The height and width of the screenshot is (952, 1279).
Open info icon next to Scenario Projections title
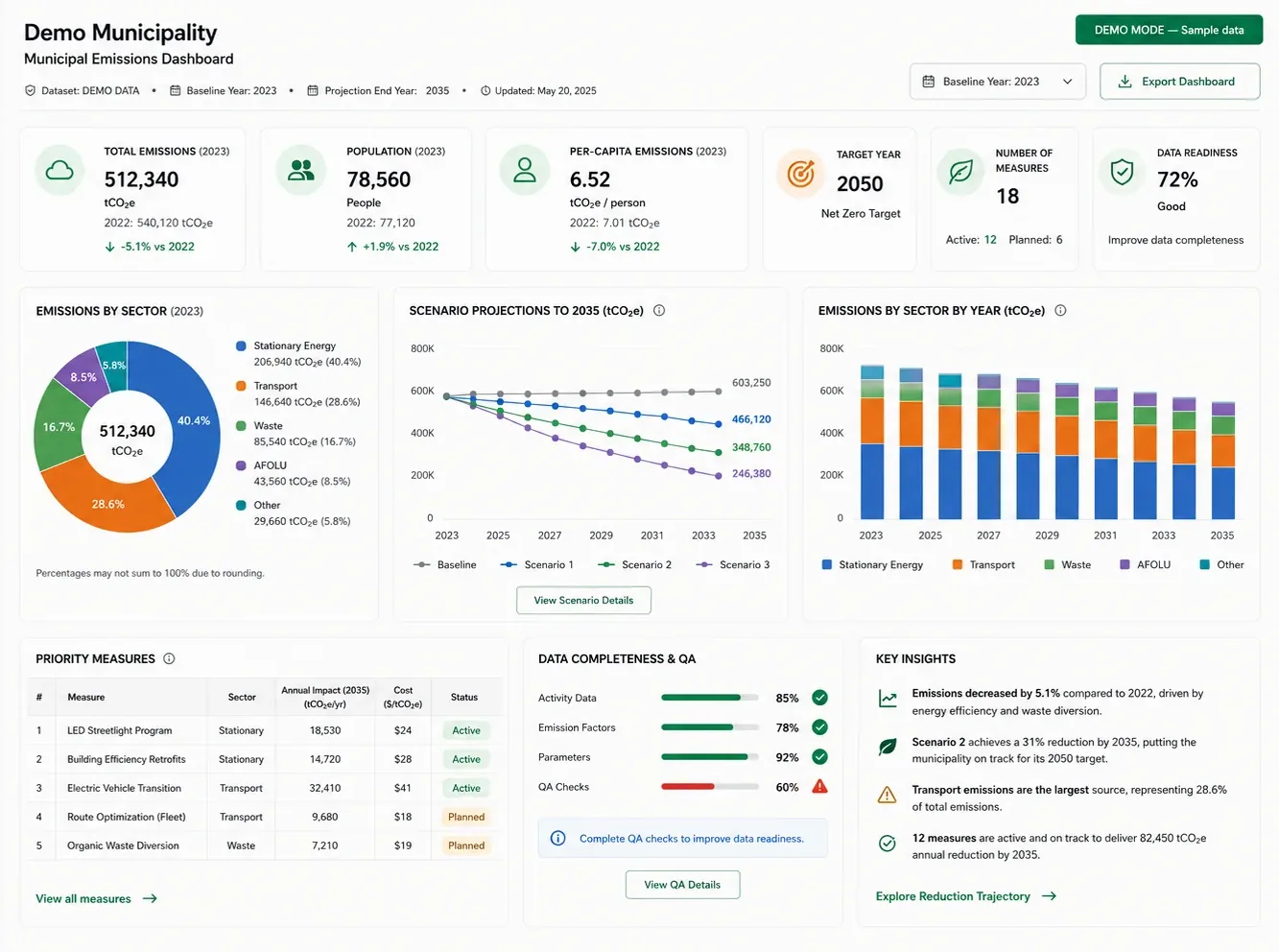click(x=659, y=310)
